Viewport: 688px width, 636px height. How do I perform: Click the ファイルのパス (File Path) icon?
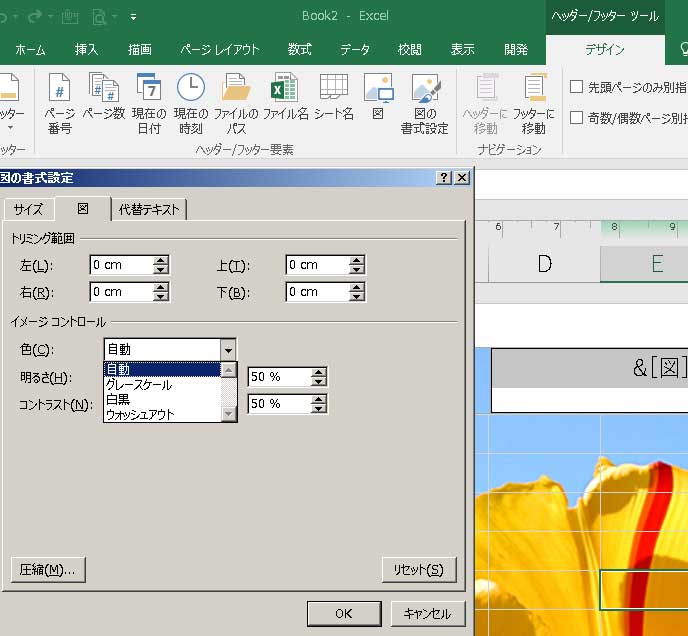click(236, 103)
